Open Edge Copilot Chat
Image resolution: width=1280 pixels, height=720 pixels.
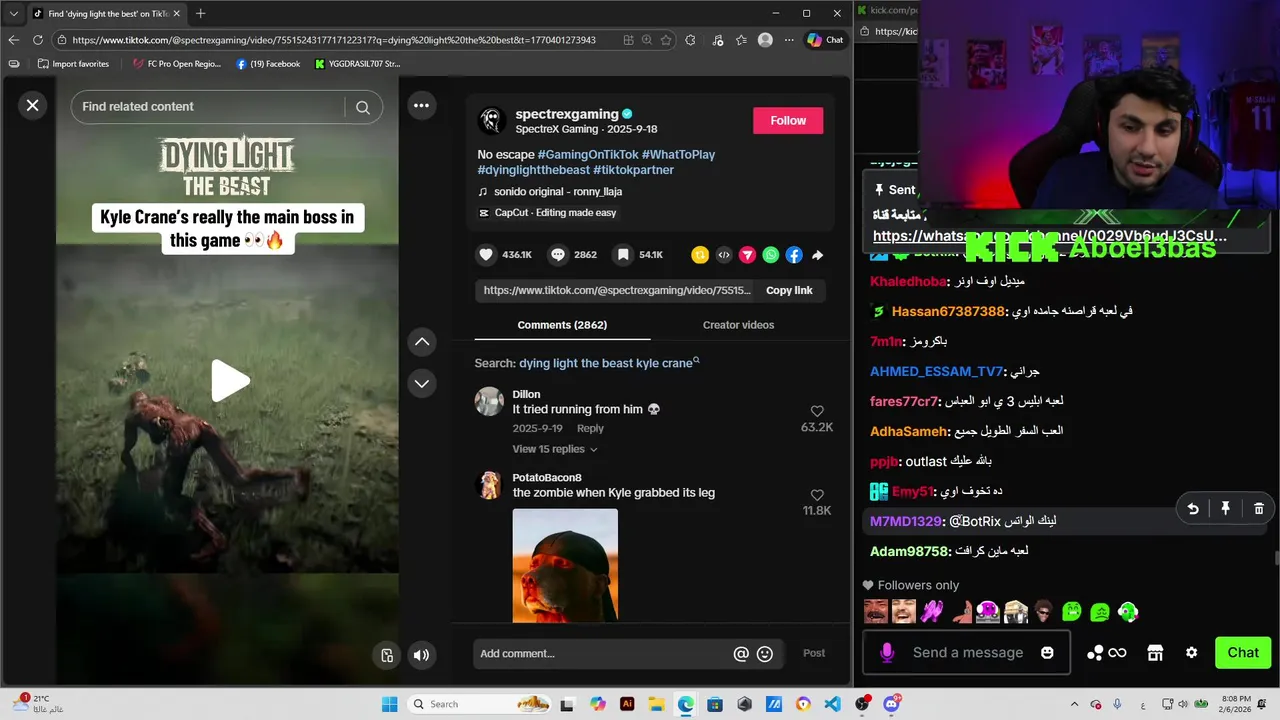click(825, 40)
